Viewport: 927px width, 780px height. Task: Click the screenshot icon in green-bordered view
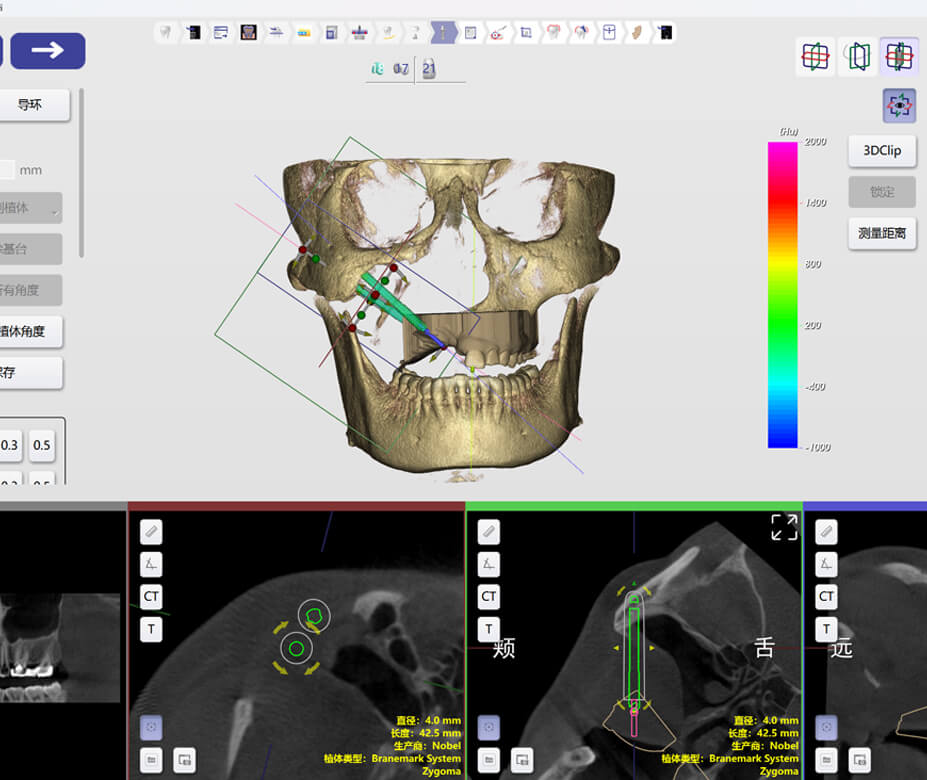pyautogui.click(x=521, y=760)
